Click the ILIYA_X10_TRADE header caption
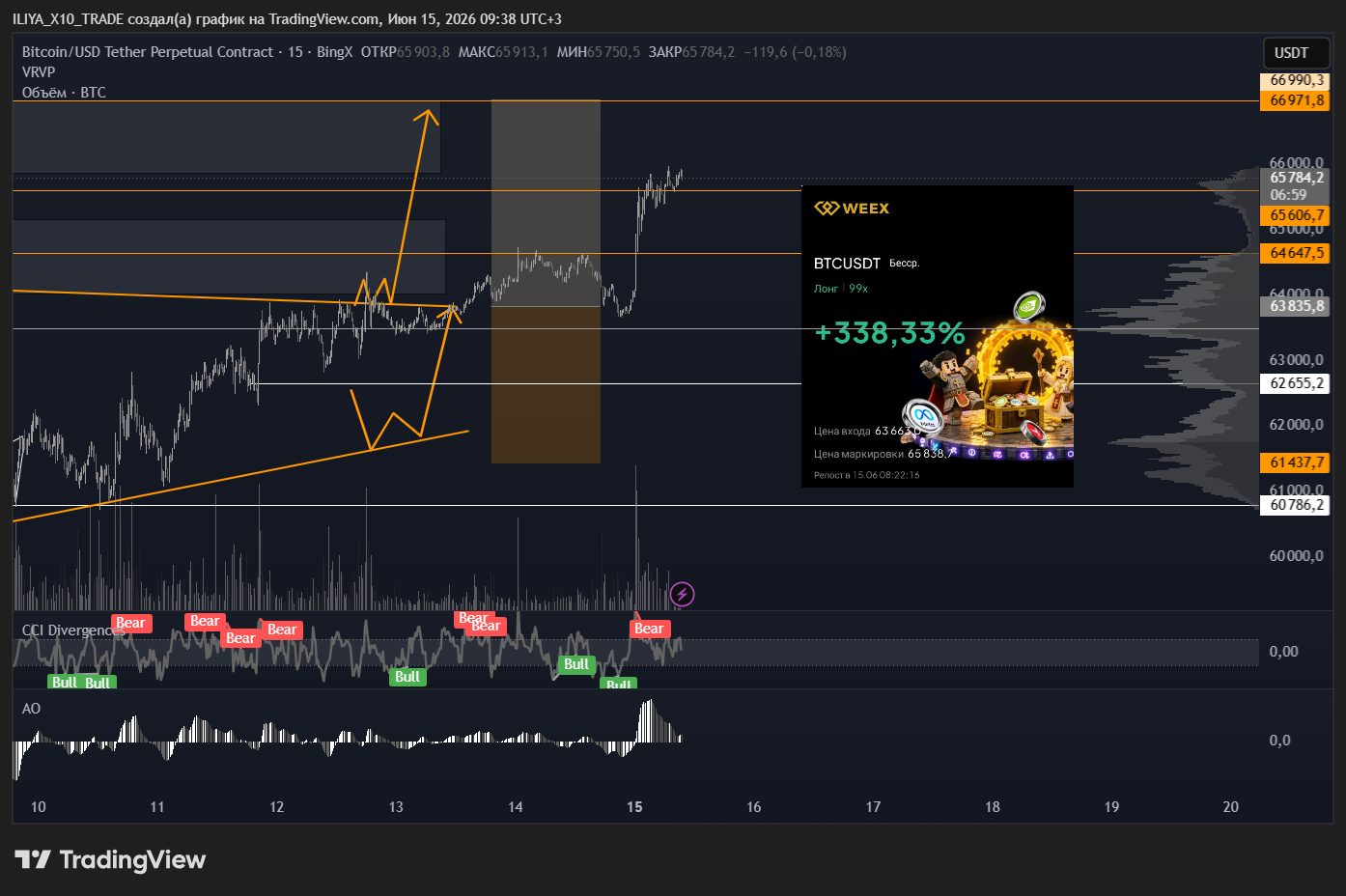1346x896 pixels. (287, 19)
